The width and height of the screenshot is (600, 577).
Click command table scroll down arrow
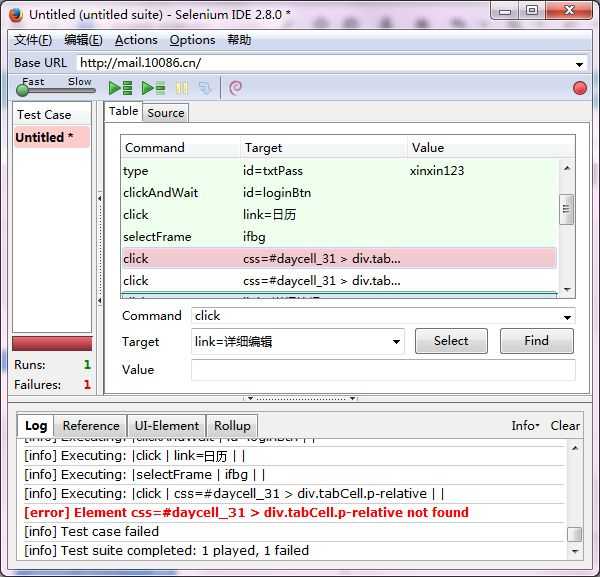(567, 289)
